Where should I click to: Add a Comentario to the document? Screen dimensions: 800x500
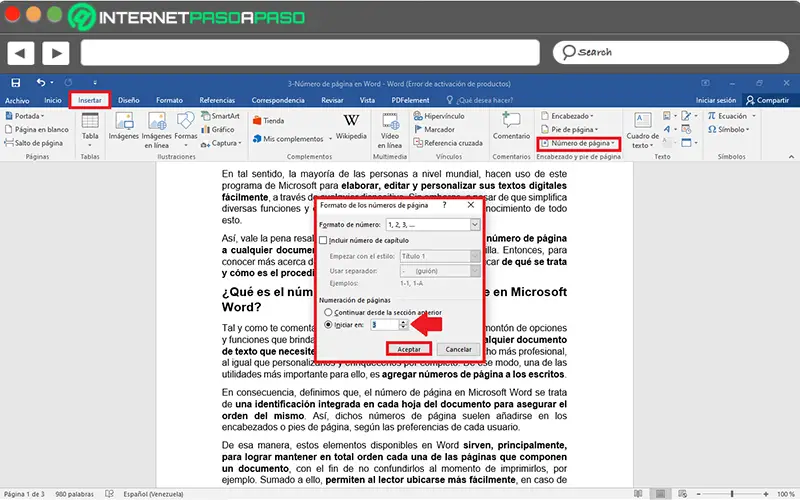tap(511, 126)
